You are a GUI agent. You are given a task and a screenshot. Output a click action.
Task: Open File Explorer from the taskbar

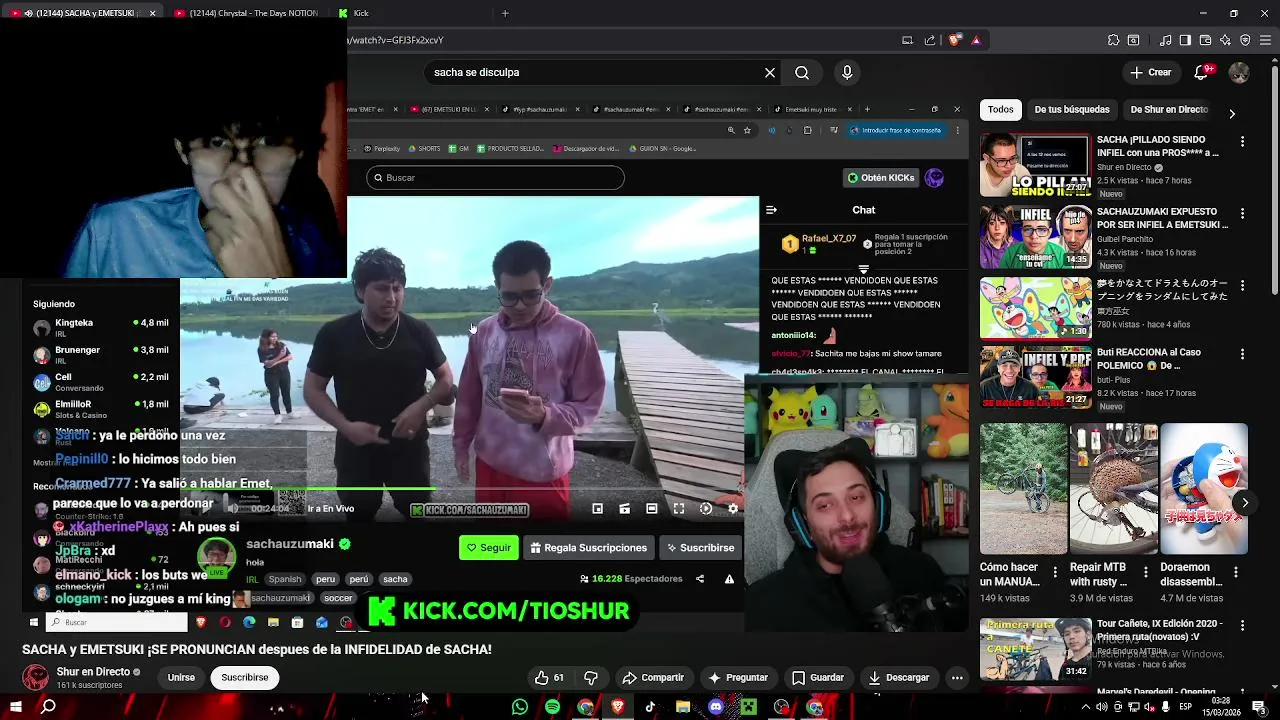click(683, 707)
